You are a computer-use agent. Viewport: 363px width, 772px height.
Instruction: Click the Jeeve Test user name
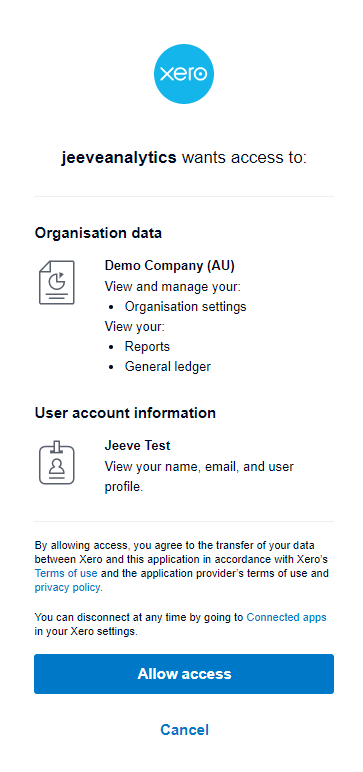point(137,446)
